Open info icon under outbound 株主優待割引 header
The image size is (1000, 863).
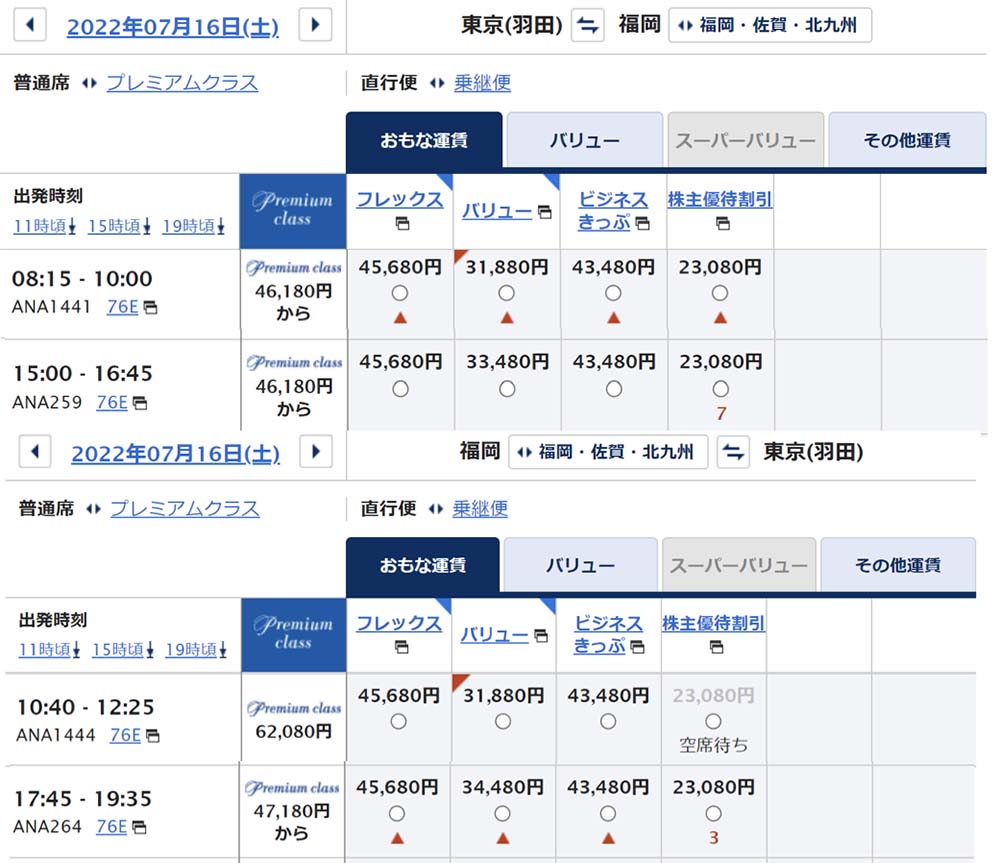[723, 224]
